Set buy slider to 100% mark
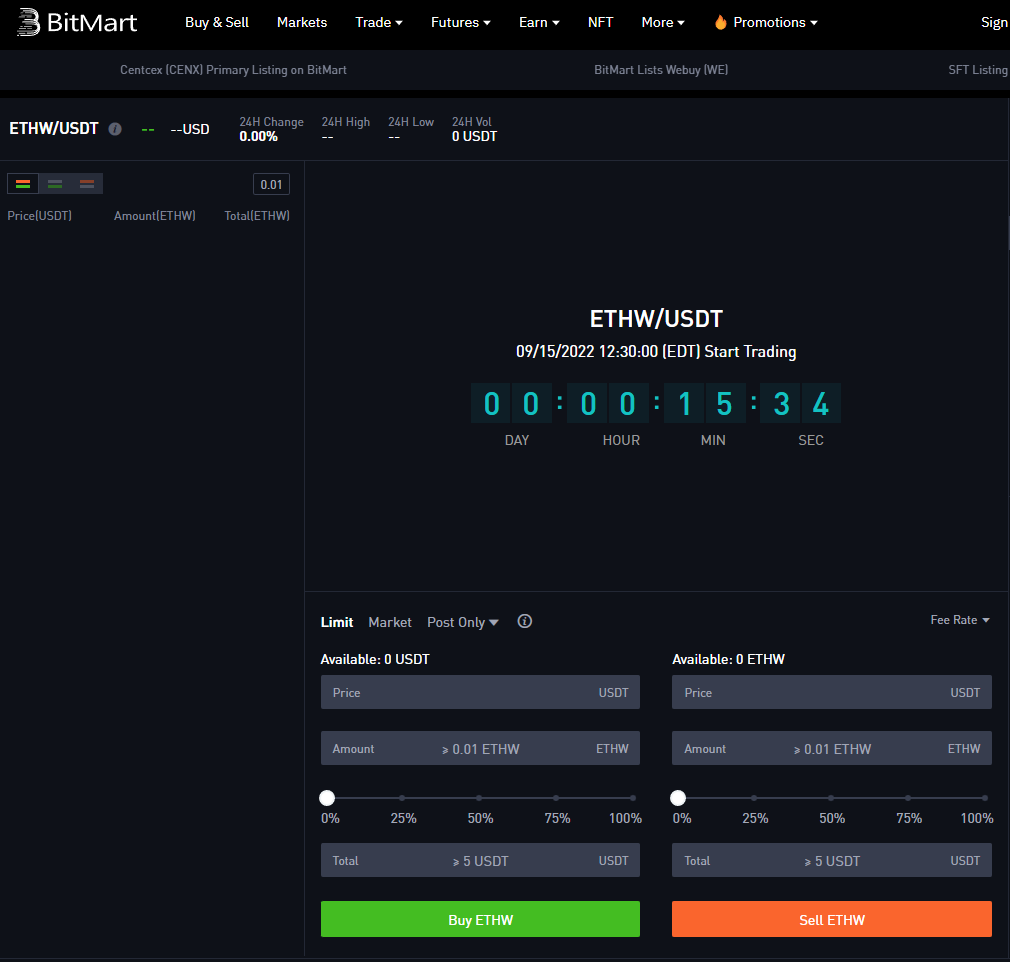 point(633,798)
